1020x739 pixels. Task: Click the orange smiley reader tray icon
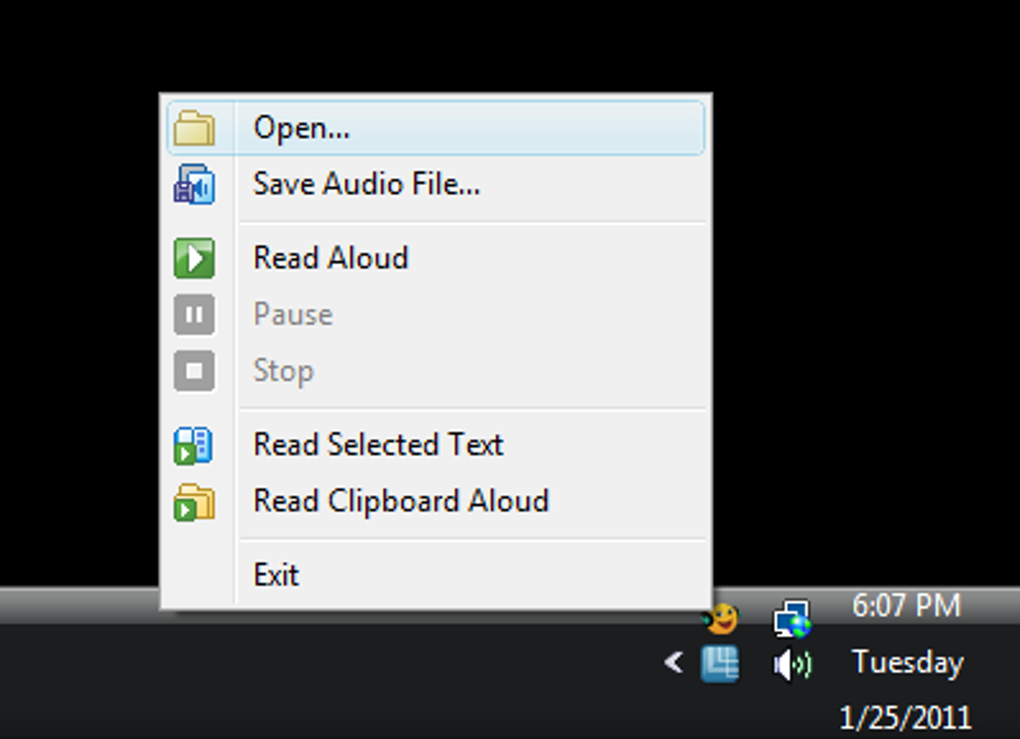[x=721, y=618]
